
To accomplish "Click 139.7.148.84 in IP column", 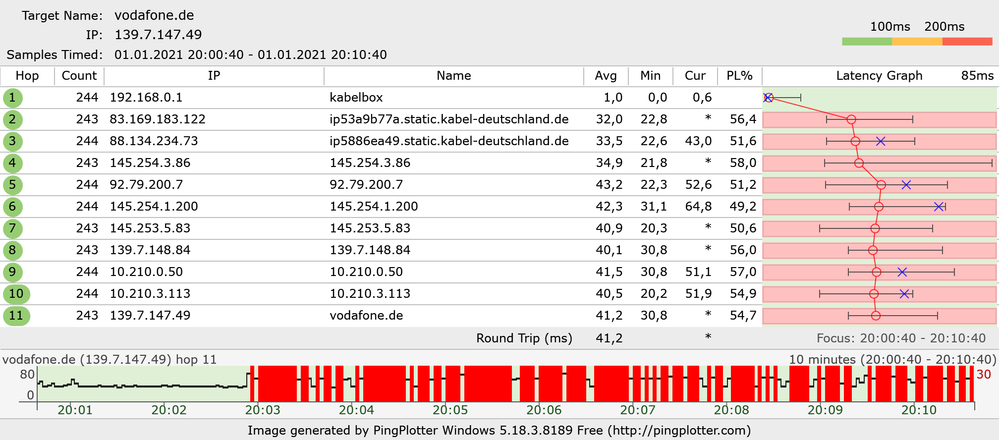I will pos(150,250).
